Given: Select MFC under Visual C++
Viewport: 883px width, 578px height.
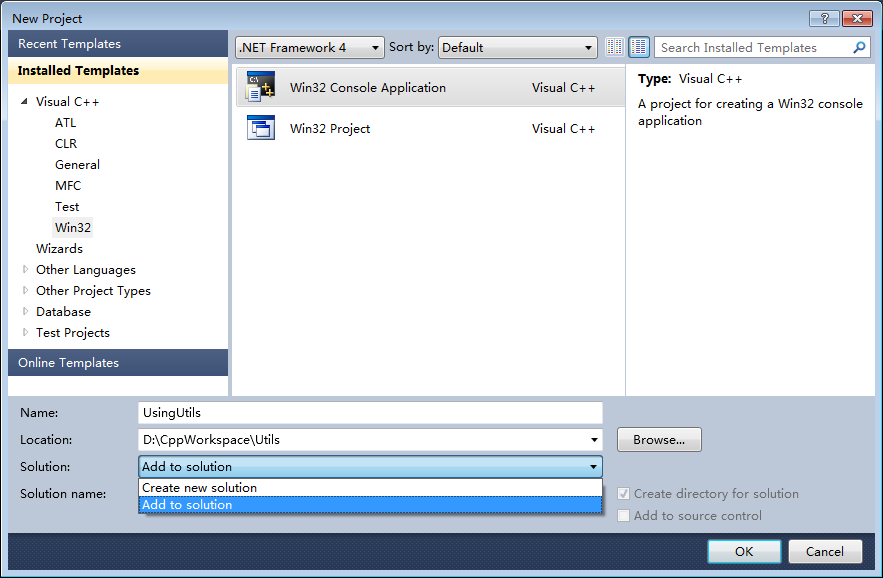Looking at the screenshot, I should [68, 185].
